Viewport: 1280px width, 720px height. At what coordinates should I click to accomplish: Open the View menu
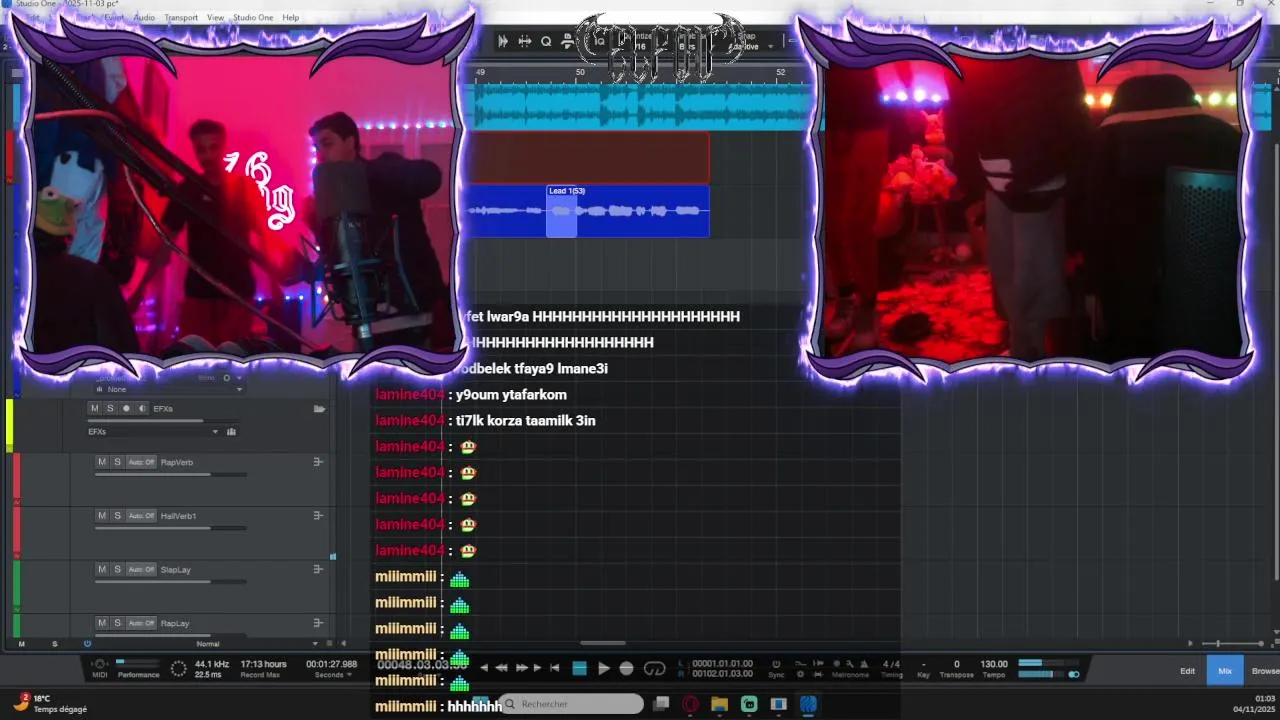pyautogui.click(x=215, y=18)
